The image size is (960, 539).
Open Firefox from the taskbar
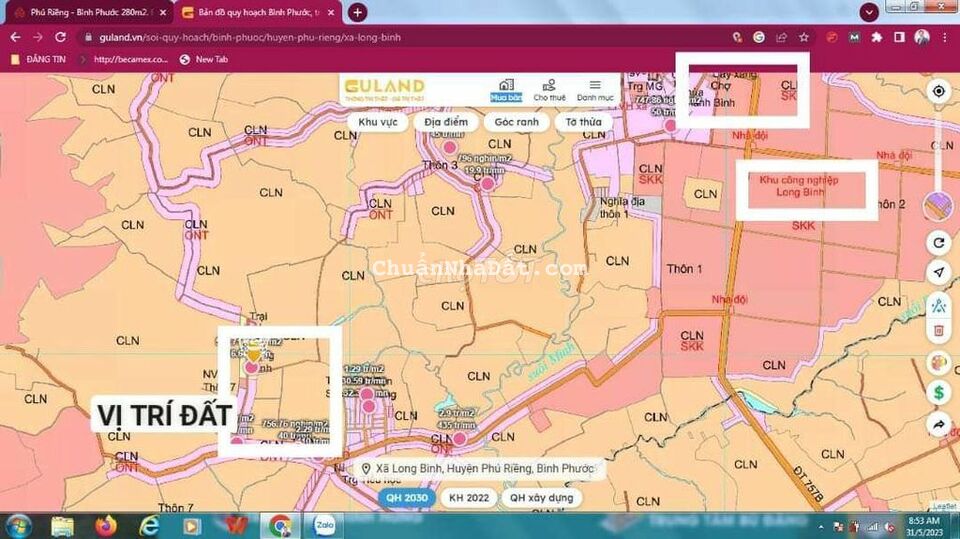(105, 526)
